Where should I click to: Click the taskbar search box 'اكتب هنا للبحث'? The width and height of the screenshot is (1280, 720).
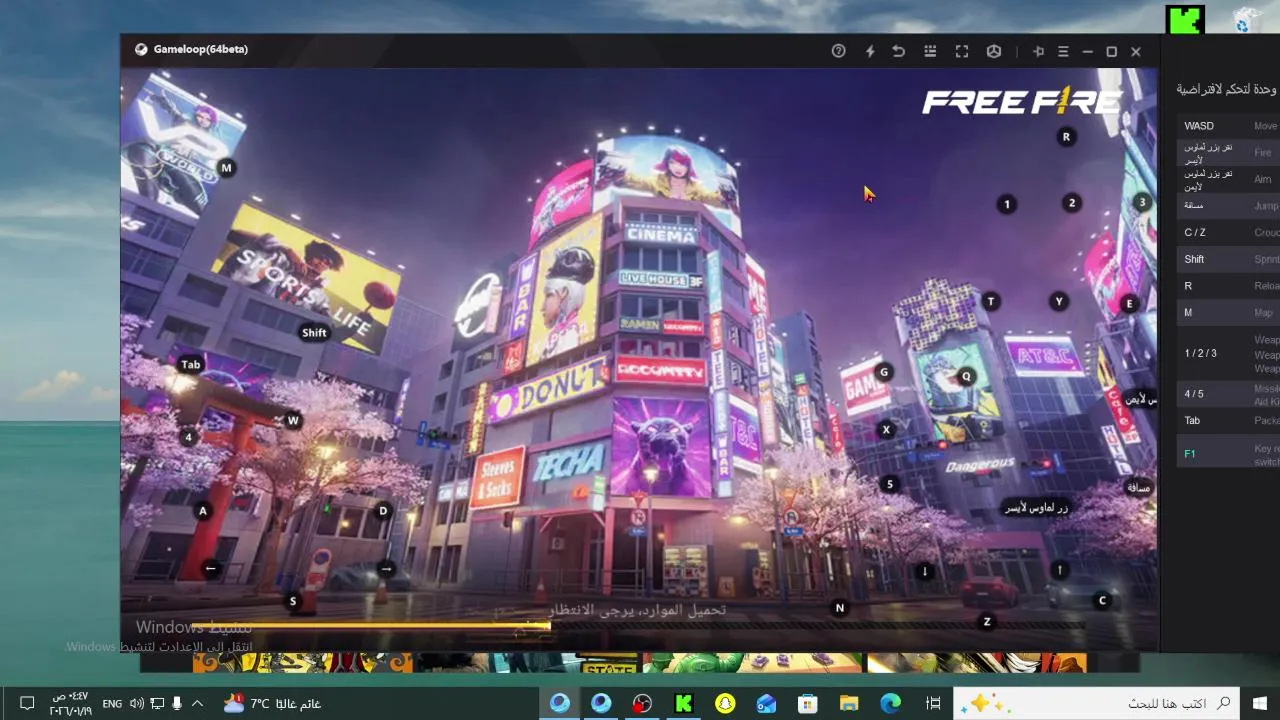[1097, 704]
